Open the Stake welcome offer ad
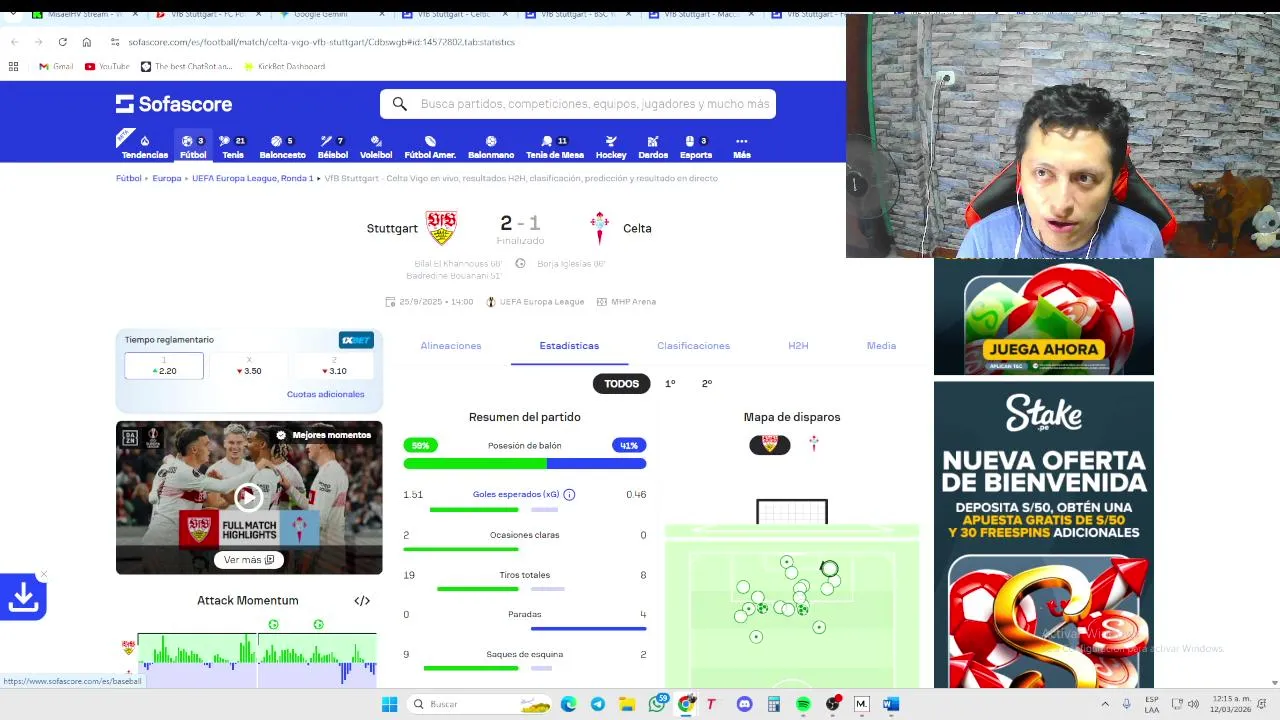Viewport: 1280px width, 720px height. click(1044, 535)
